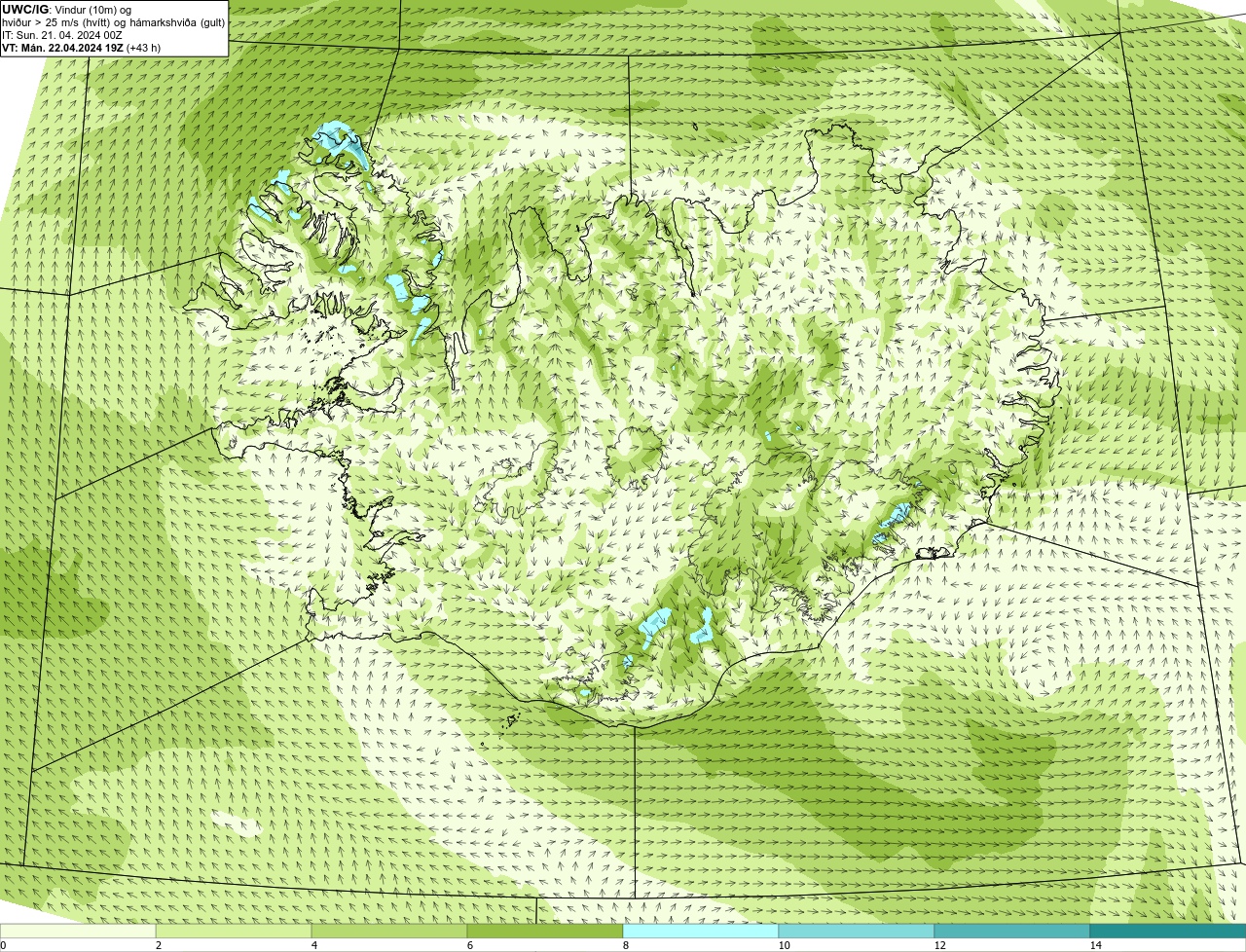Click the medium green 4–6 m/s colorbar segment
The height and width of the screenshot is (952, 1246).
click(x=390, y=931)
